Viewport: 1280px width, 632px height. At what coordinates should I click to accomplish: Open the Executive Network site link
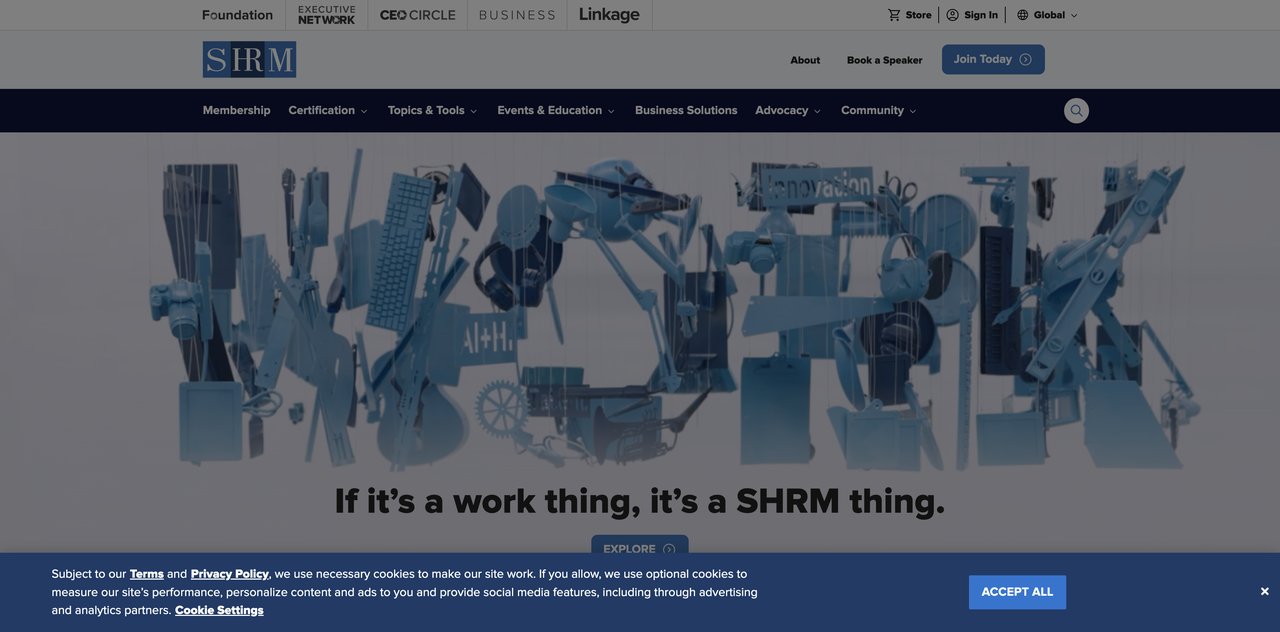327,15
